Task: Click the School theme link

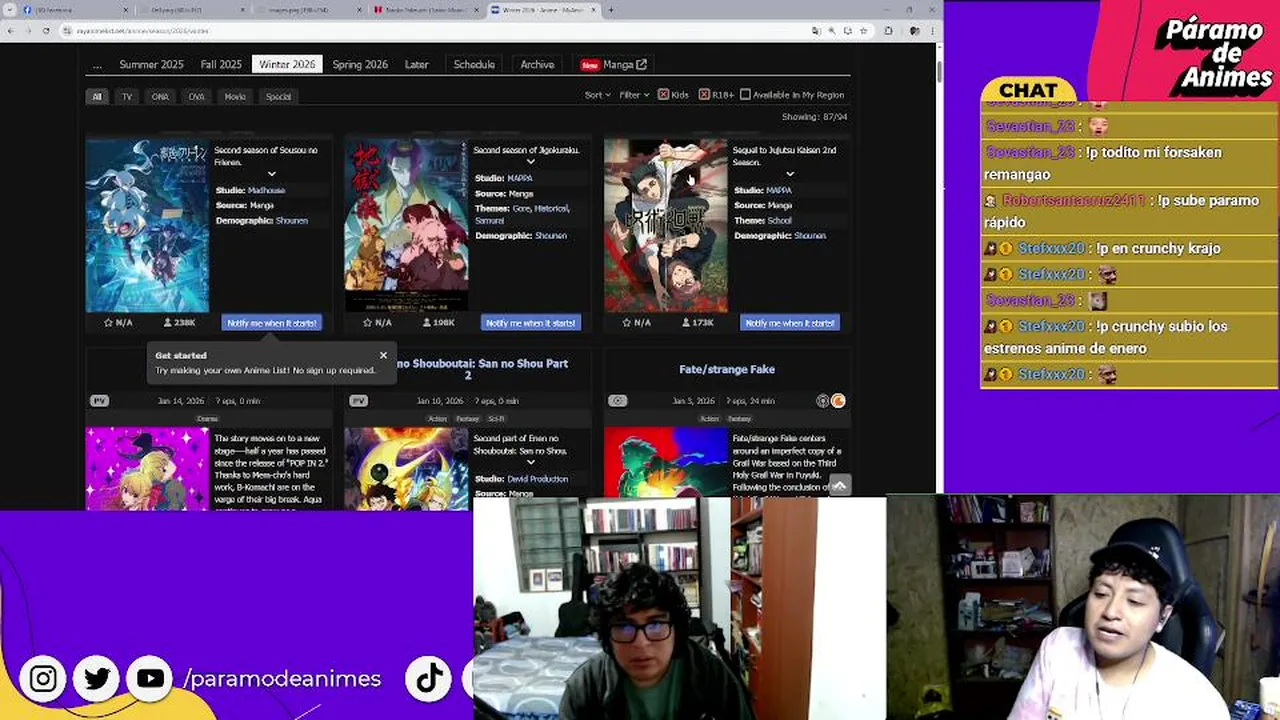Action: [x=779, y=220]
